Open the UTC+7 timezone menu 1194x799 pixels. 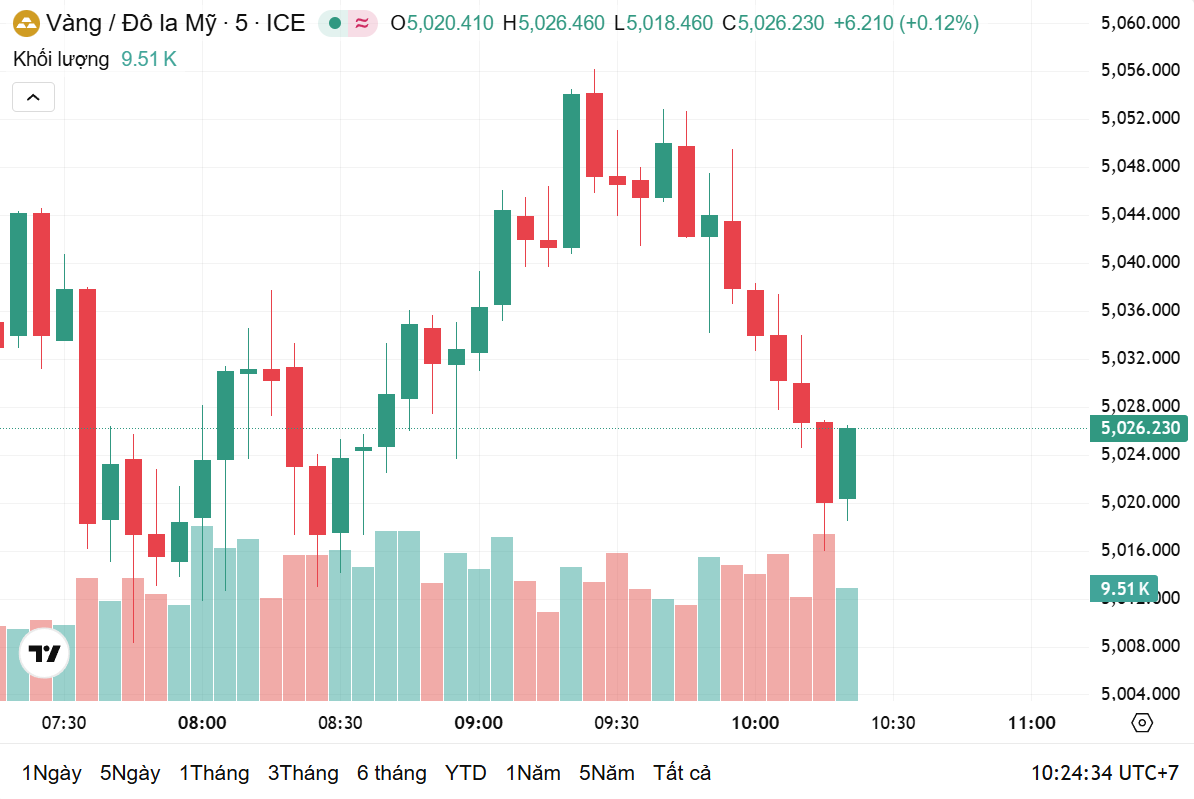(1105, 773)
